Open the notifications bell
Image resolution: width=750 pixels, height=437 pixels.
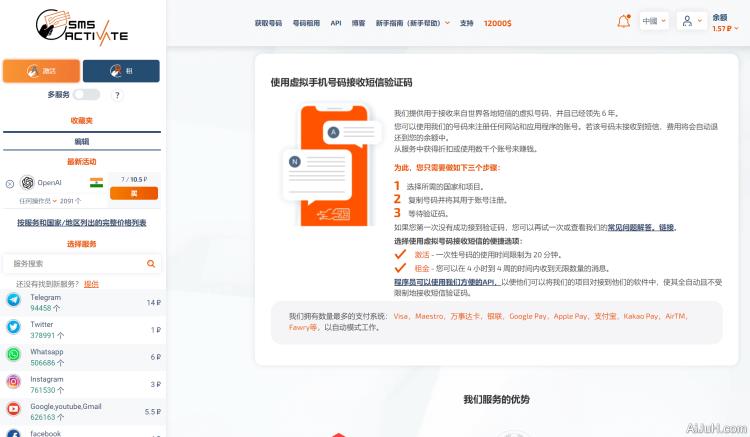pyautogui.click(x=624, y=21)
